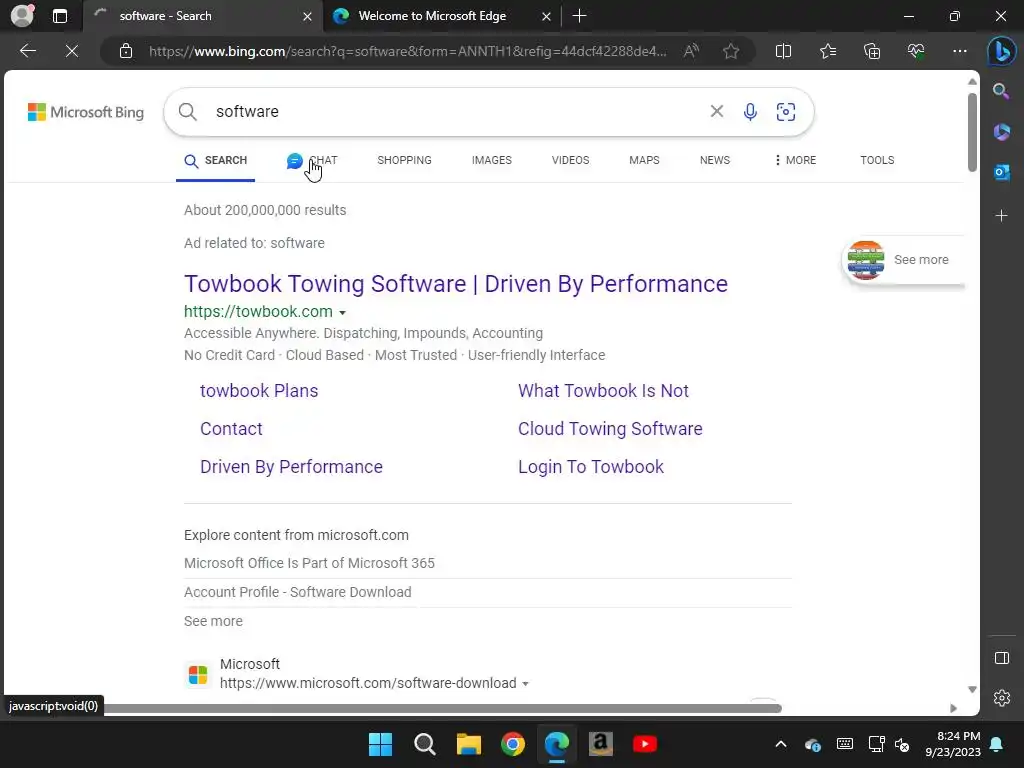Stop loading the page with X button
This screenshot has width=1024, height=768.
[x=72, y=51]
